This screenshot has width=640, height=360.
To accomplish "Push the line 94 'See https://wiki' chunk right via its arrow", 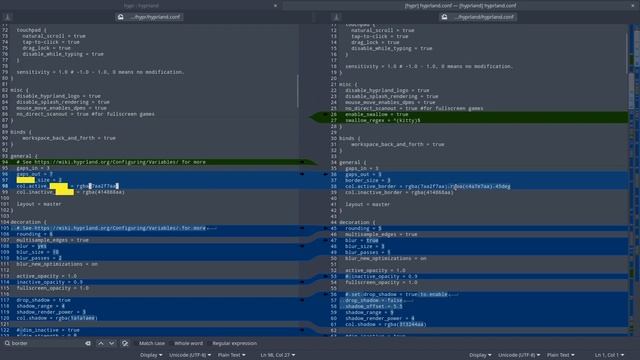I will (302, 162).
